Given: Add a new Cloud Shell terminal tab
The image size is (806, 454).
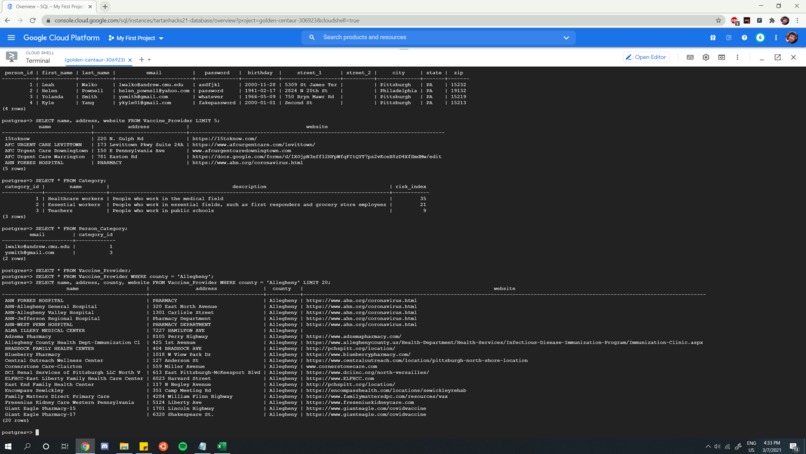Looking at the screenshot, I should coord(141,60).
